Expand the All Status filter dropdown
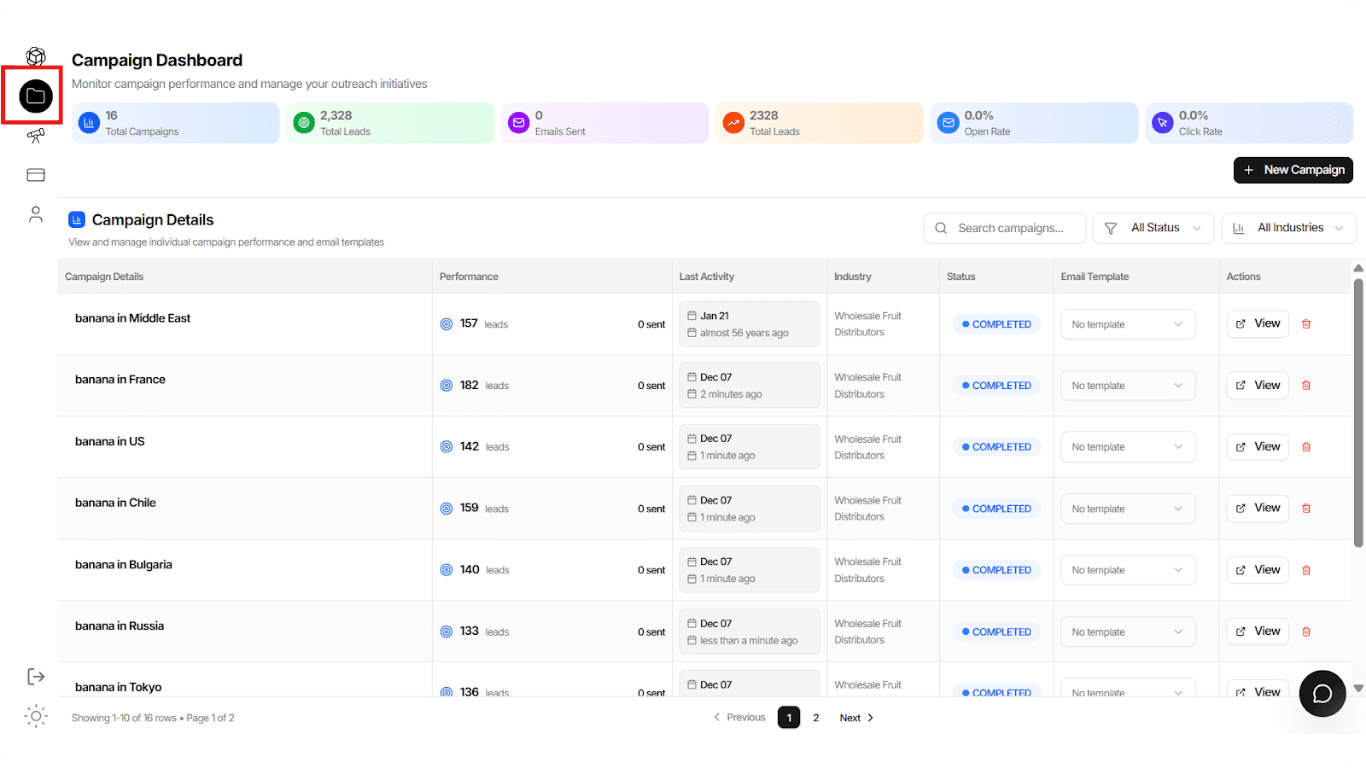Viewport: 1366px width, 768px height. pos(1153,228)
